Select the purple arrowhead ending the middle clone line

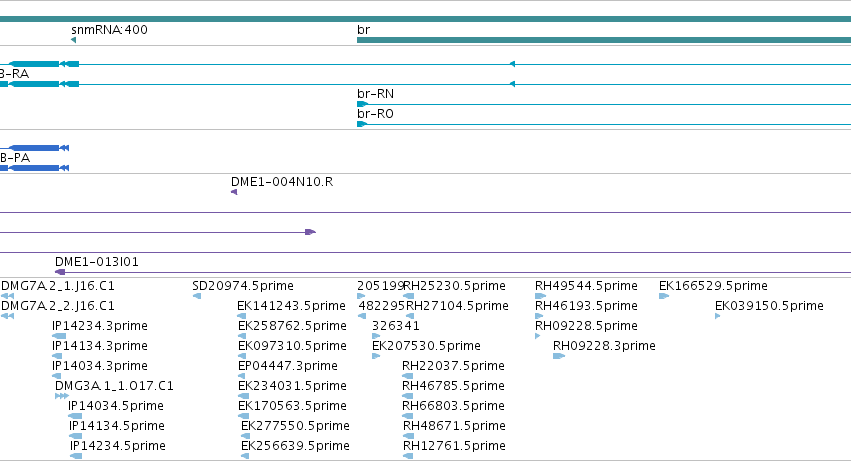310,232
